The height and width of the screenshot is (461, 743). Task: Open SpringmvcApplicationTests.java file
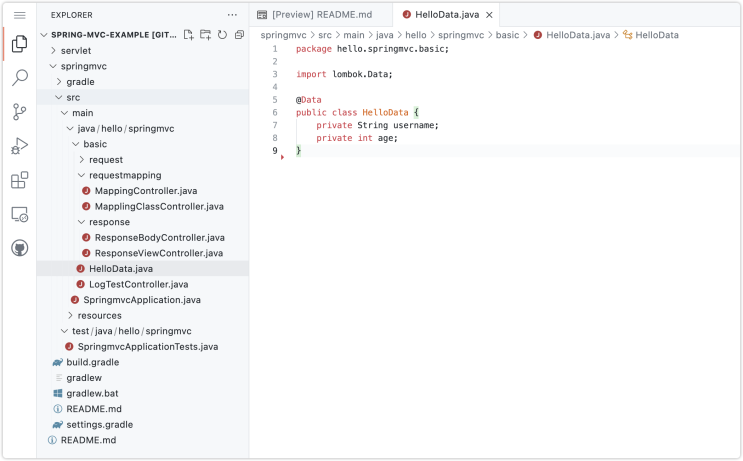(142, 347)
